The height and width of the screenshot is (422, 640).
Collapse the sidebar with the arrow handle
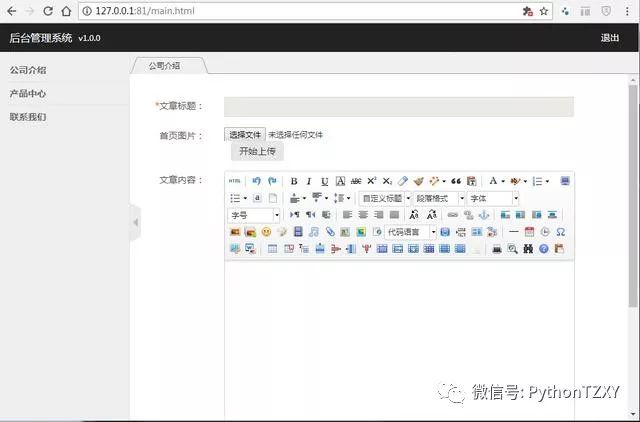click(136, 222)
